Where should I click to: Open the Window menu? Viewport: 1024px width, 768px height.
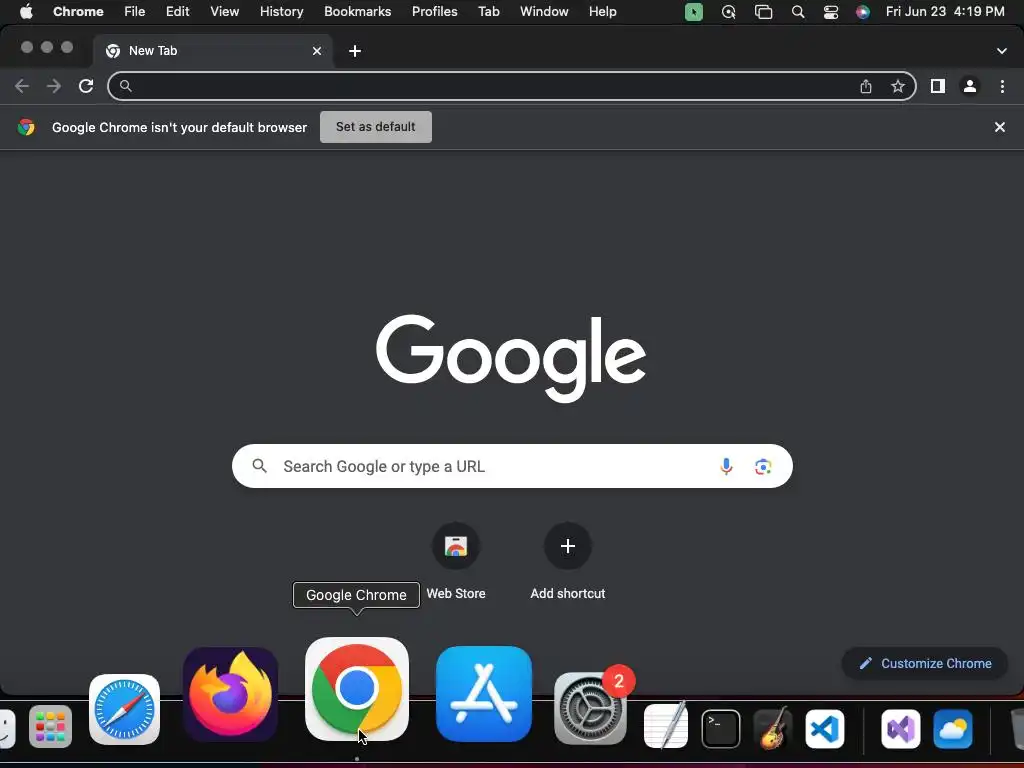click(x=544, y=12)
